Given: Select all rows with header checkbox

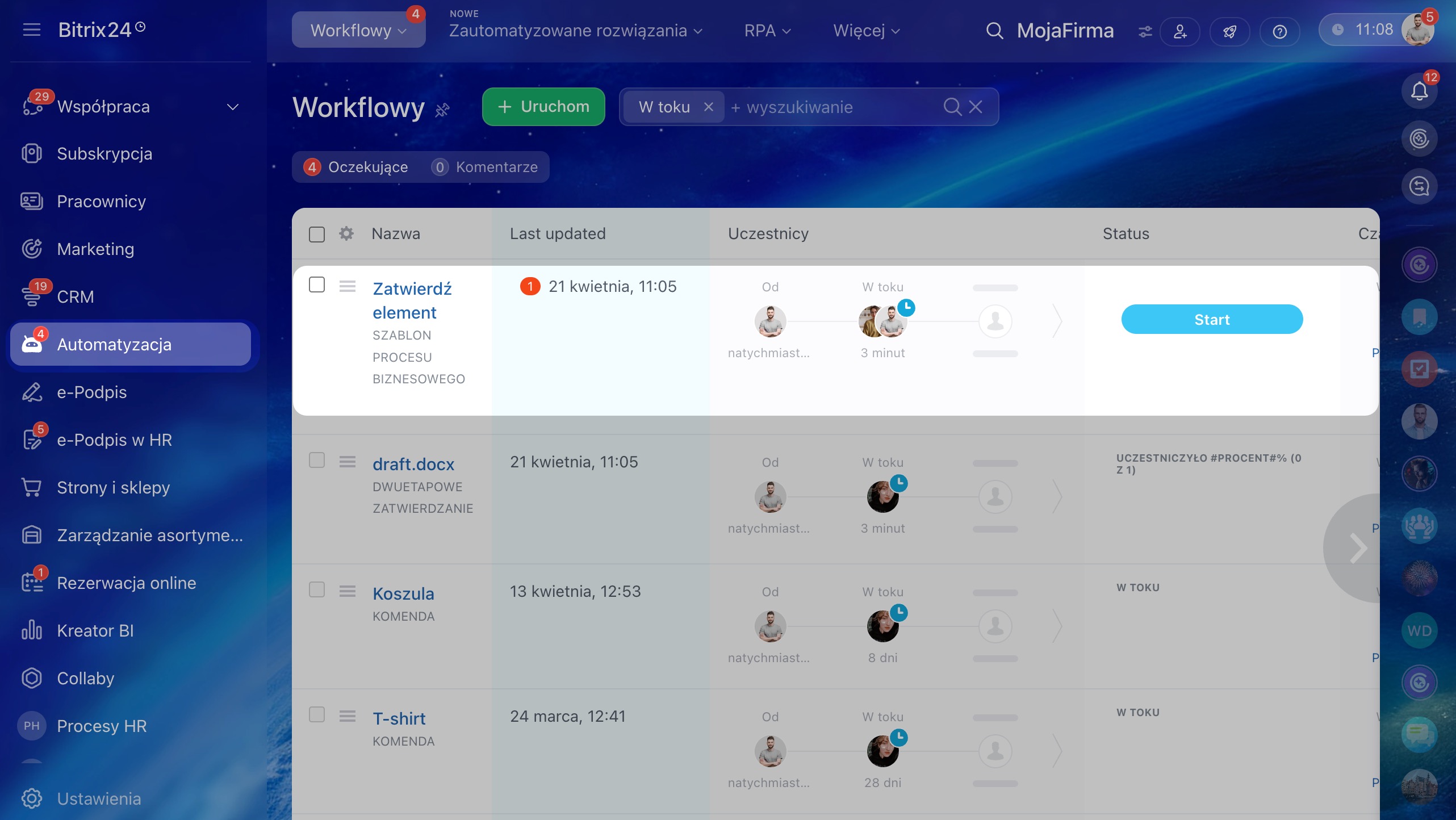Looking at the screenshot, I should [317, 234].
